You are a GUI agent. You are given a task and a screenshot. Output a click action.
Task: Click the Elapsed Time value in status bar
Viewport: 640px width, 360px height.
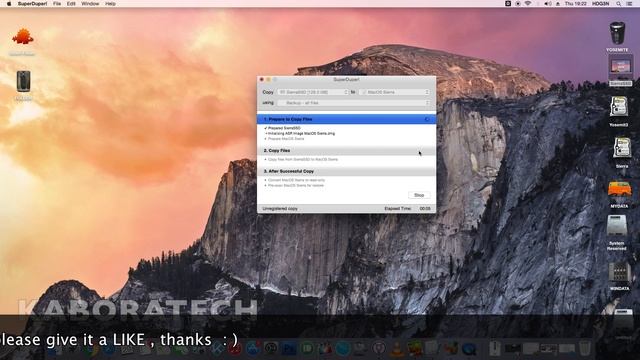coord(425,209)
